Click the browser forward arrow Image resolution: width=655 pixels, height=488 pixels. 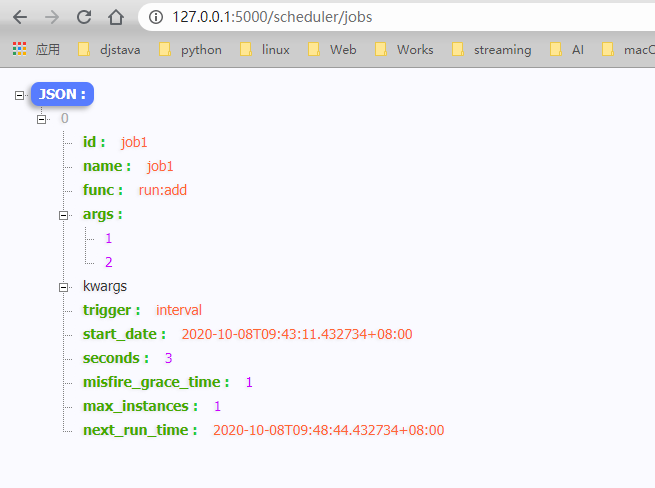52,17
